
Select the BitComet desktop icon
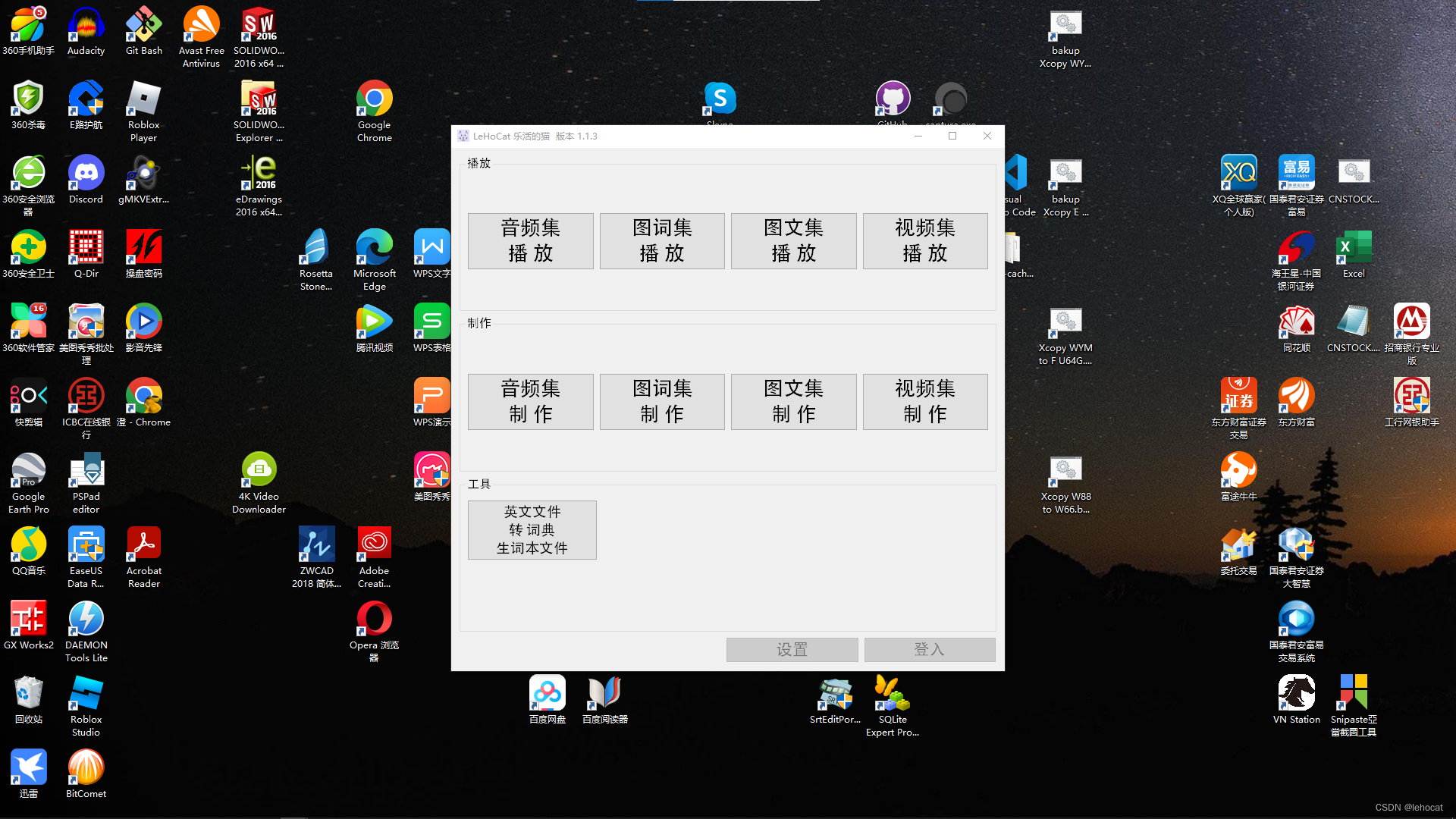86,769
